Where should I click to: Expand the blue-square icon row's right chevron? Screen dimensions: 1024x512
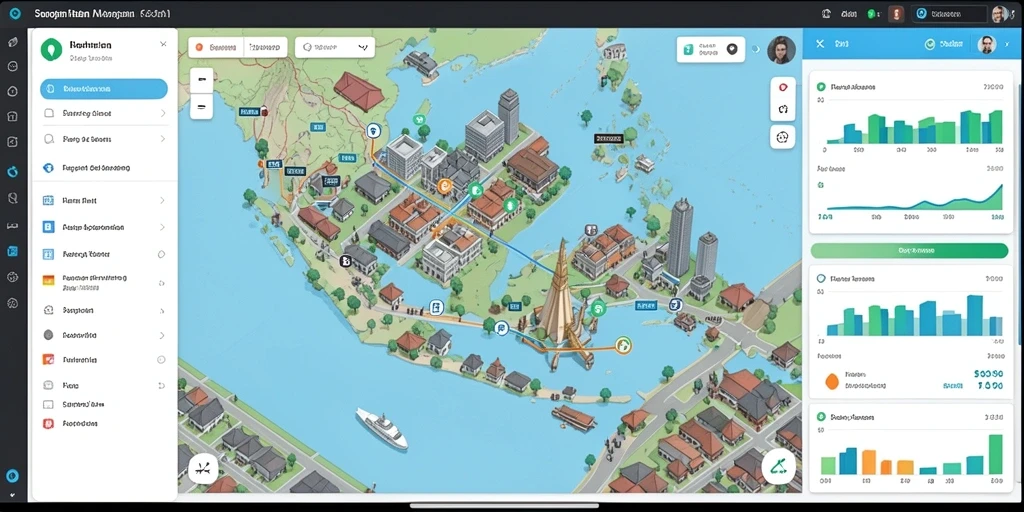pos(163,227)
